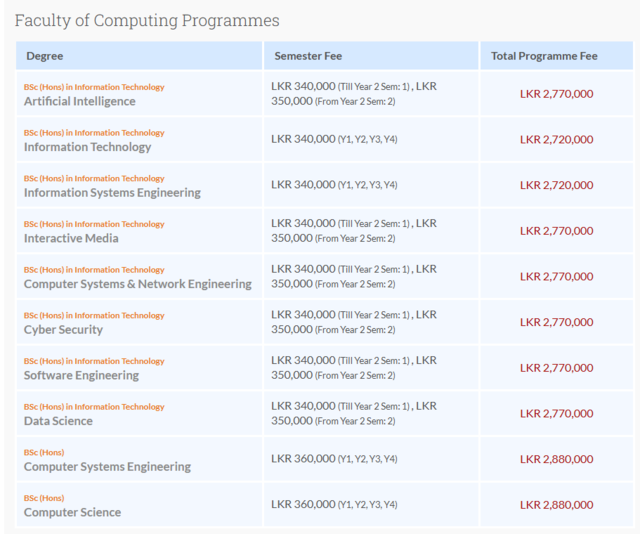640x534 pixels.
Task: Open the Cyber Security degree link
Action: (63, 329)
